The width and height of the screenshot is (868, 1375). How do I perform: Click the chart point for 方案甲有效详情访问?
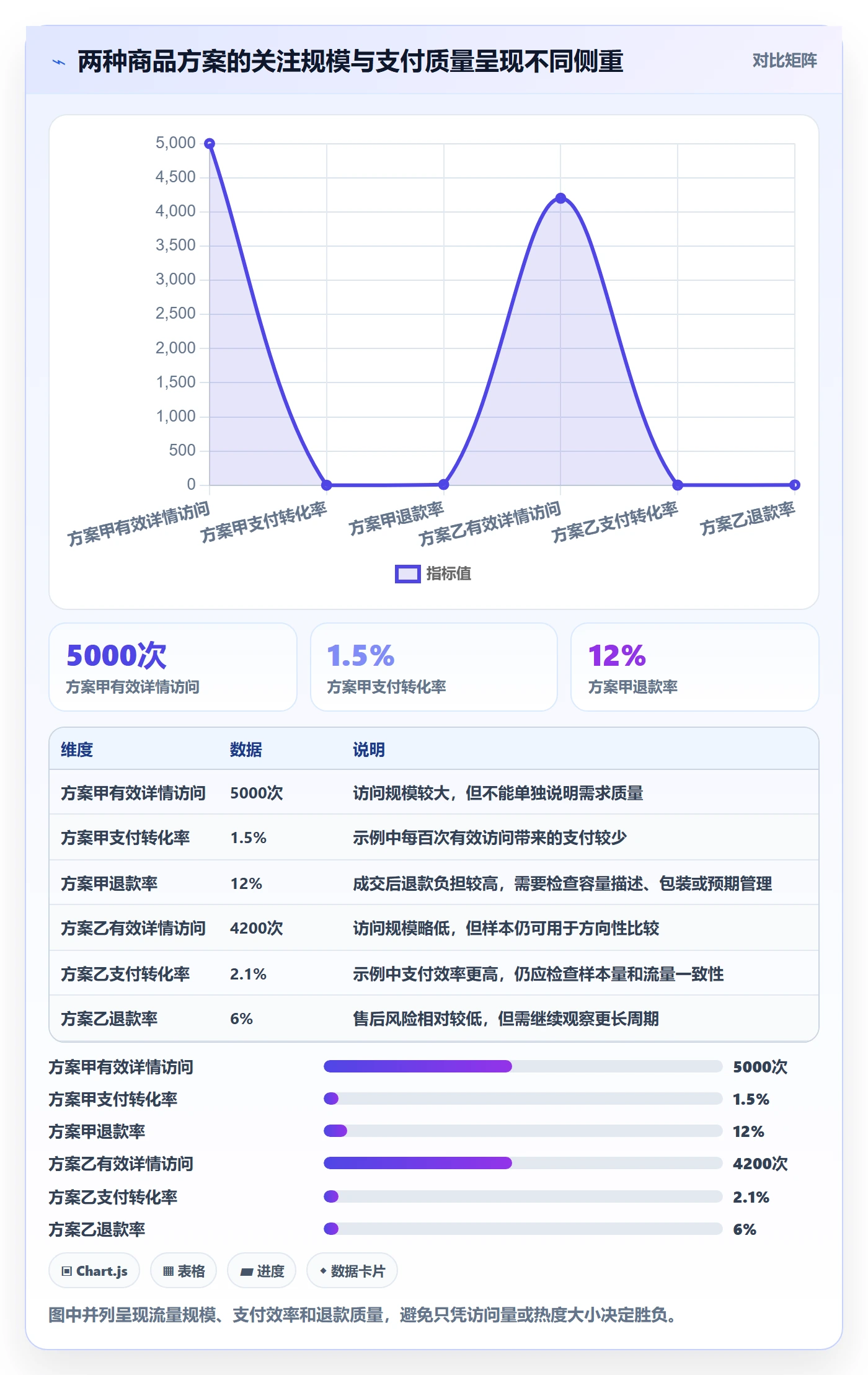point(210,144)
